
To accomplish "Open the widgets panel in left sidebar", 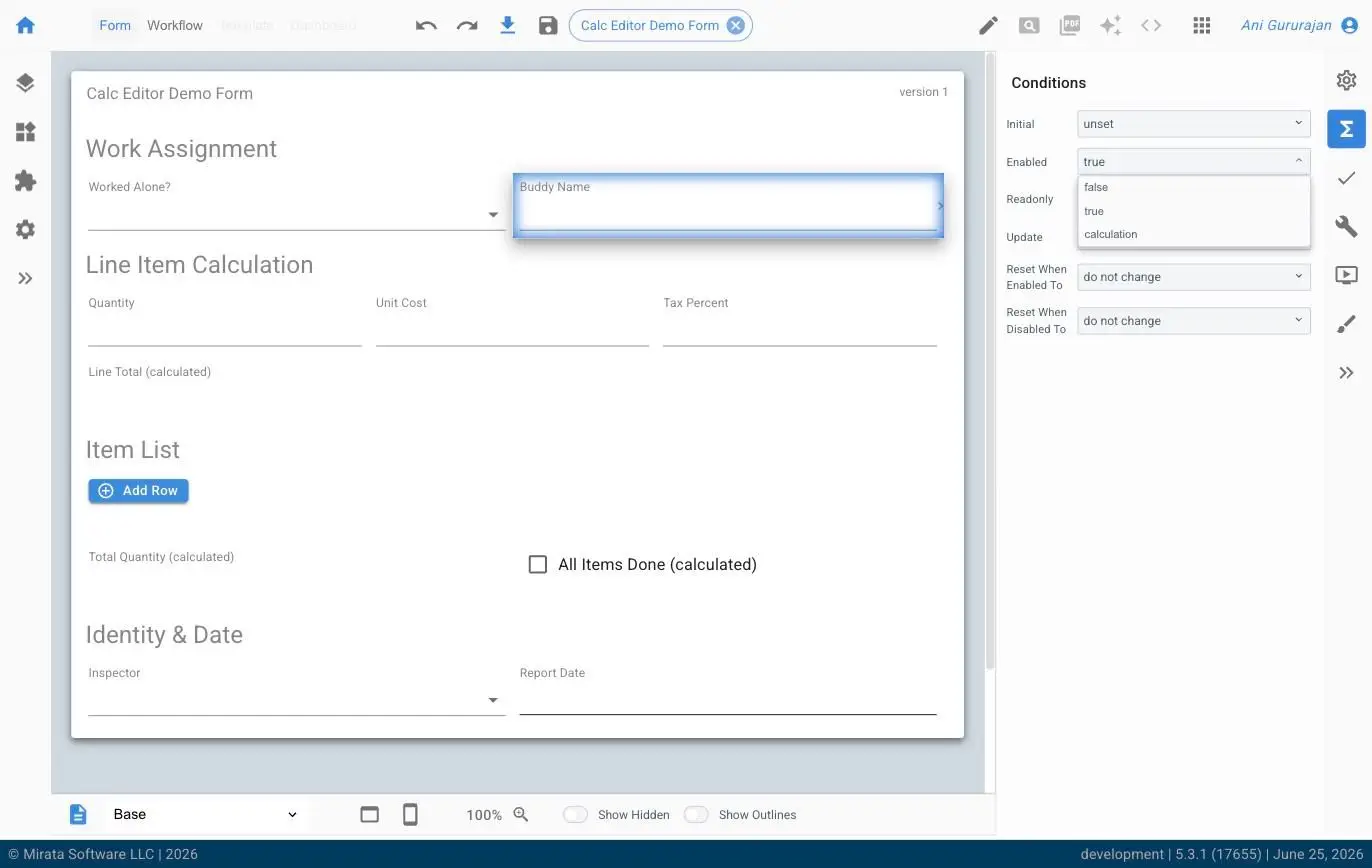I will point(26,132).
